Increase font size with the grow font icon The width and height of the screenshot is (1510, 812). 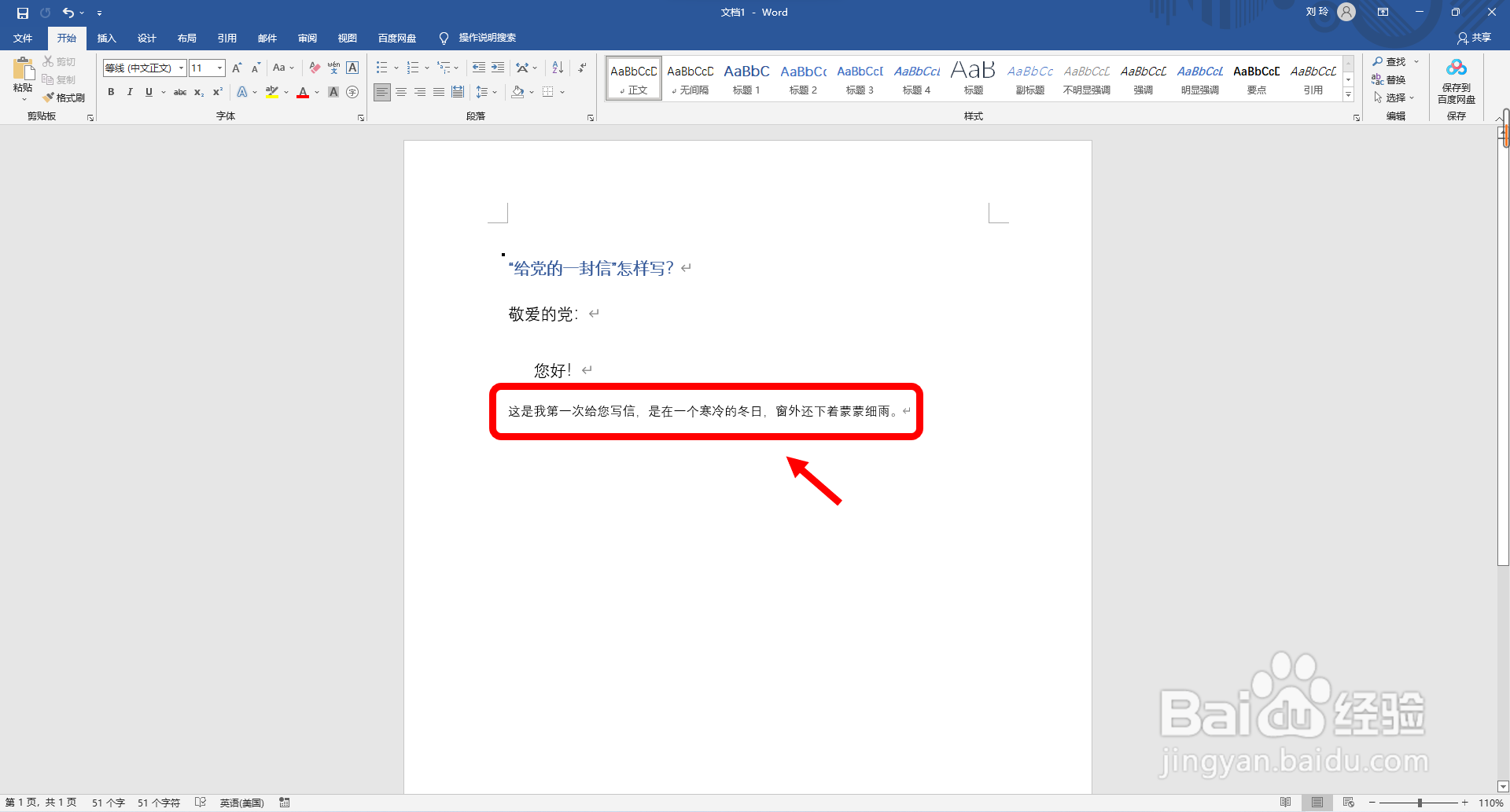(237, 68)
